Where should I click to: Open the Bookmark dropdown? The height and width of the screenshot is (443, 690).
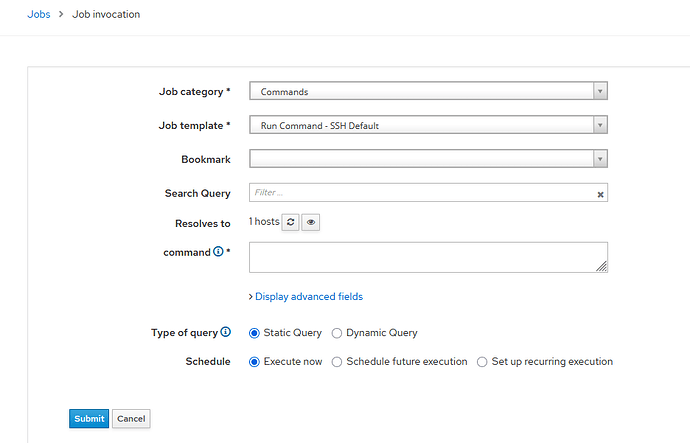point(428,159)
